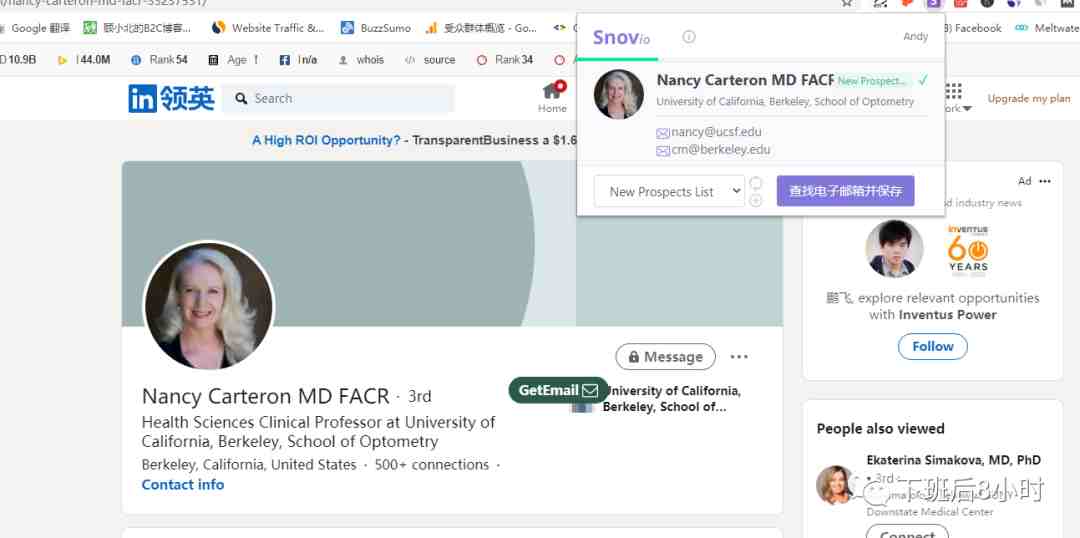The height and width of the screenshot is (538, 1080).
Task: Click the Inventus 60 Years logo
Action: click(968, 249)
